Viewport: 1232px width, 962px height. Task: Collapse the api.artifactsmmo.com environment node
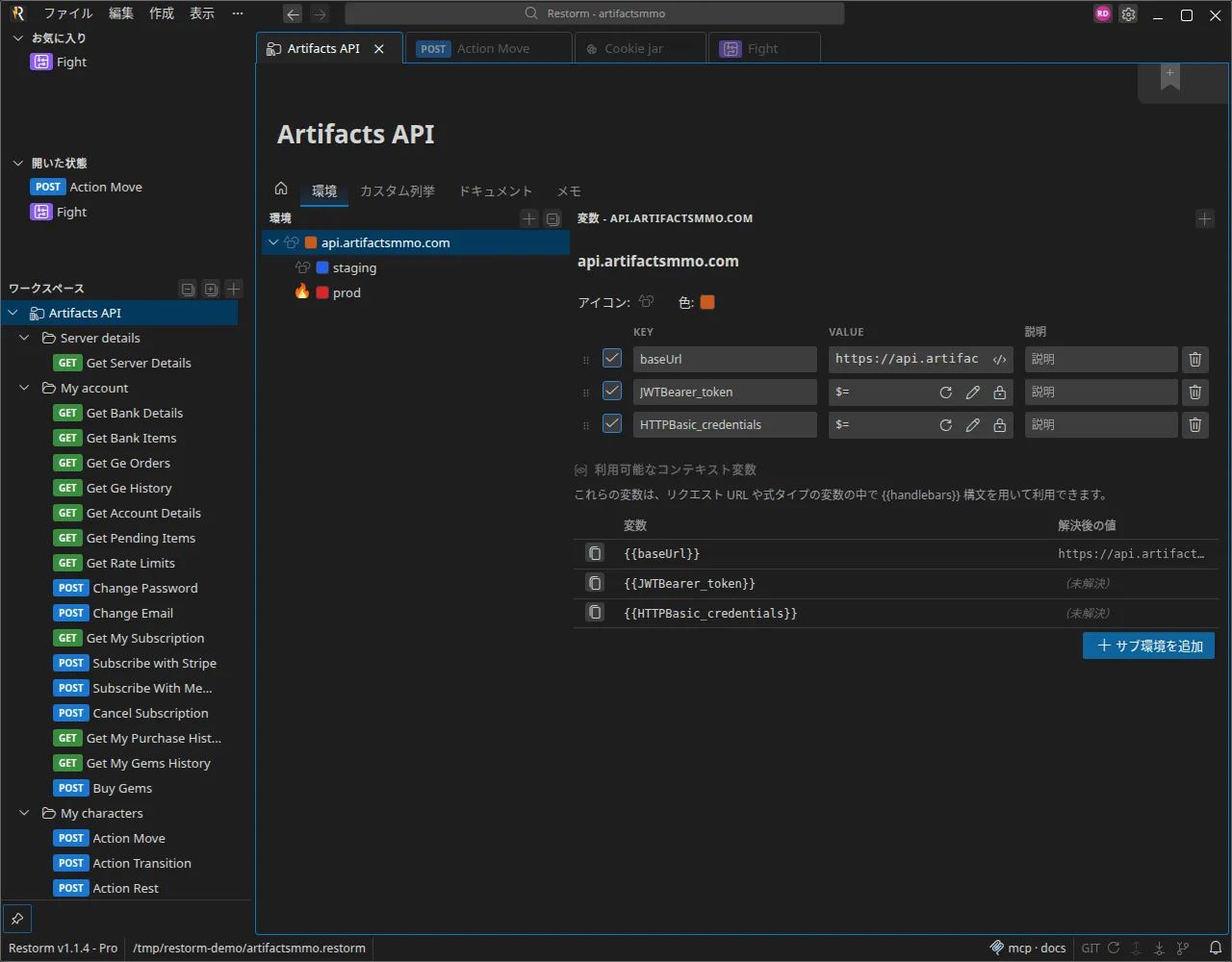pyautogui.click(x=273, y=242)
